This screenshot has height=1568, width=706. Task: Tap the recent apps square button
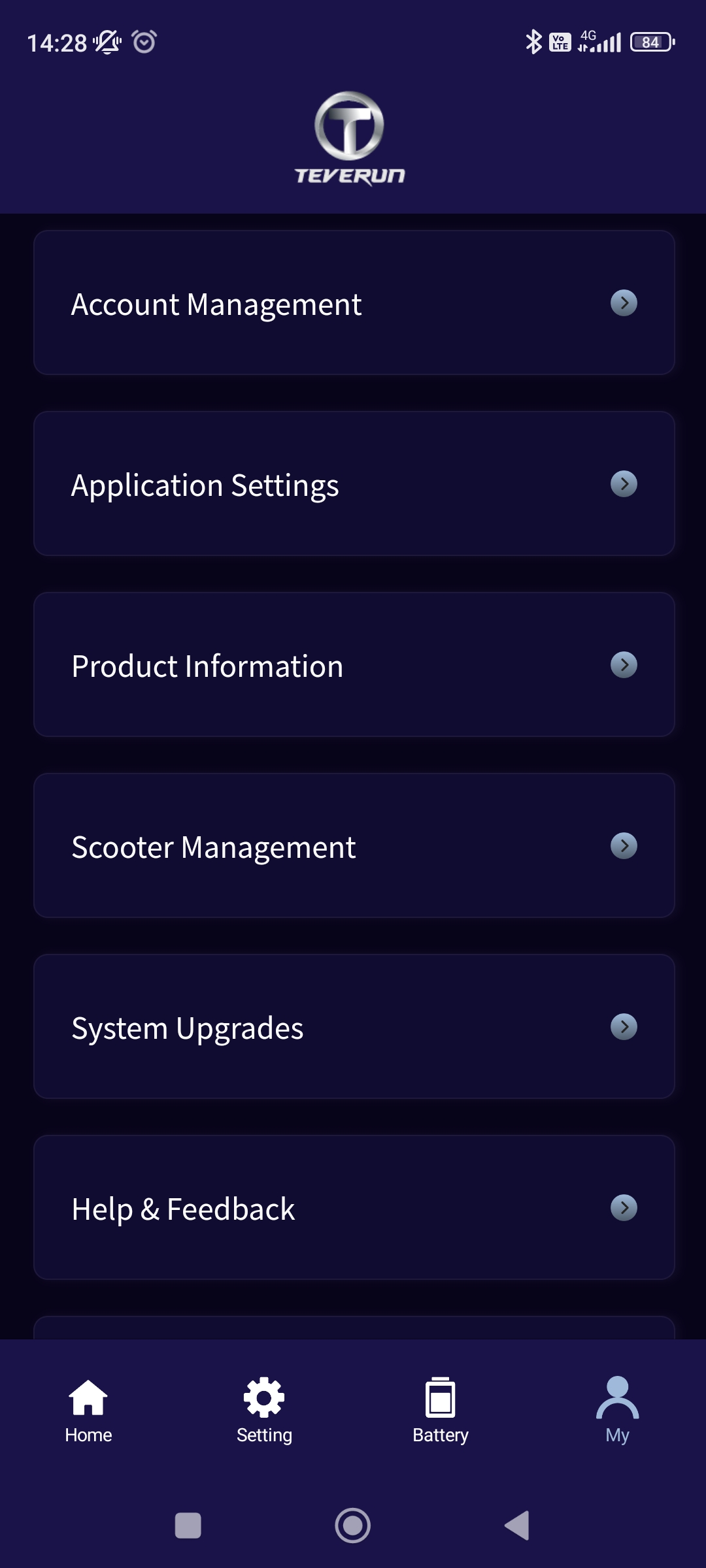coord(188,1526)
